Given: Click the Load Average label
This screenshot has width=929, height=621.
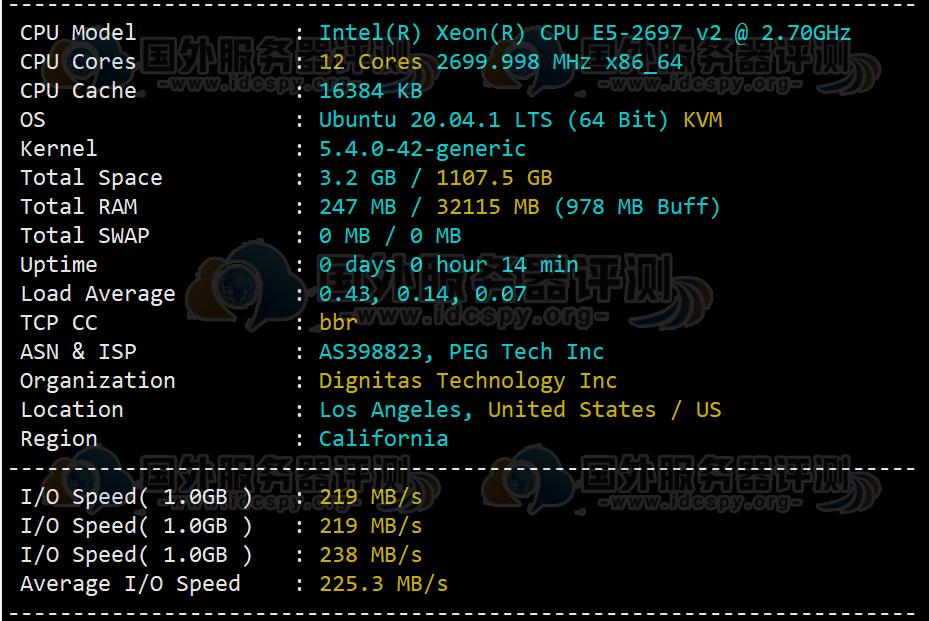Looking at the screenshot, I should pos(98,294).
